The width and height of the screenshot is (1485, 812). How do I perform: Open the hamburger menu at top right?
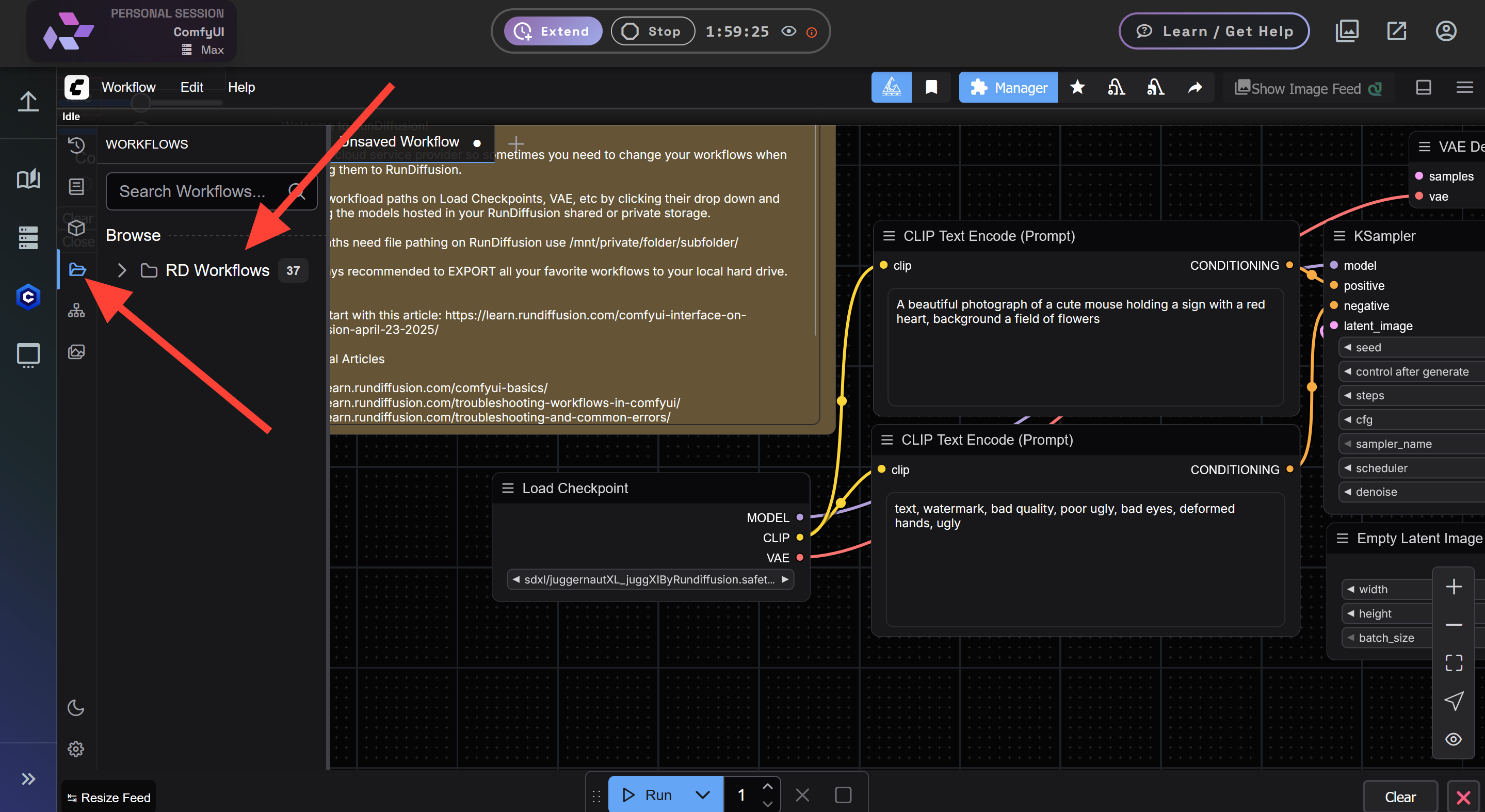click(1465, 88)
